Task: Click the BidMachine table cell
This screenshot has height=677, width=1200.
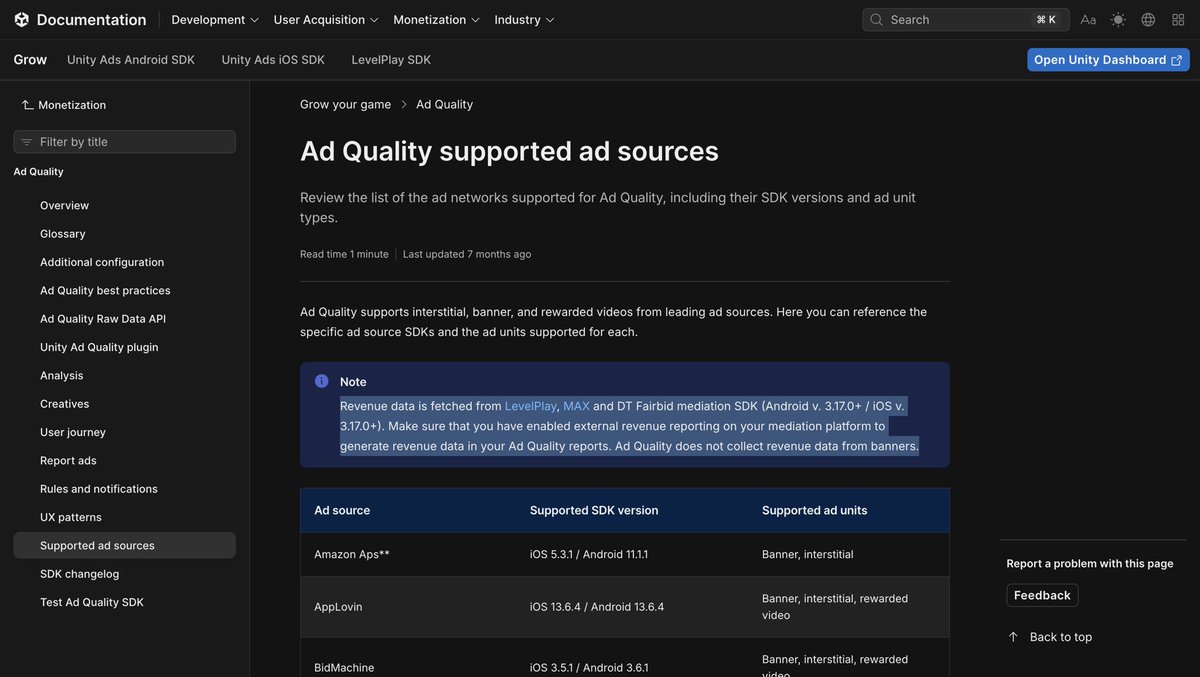Action: (x=344, y=667)
